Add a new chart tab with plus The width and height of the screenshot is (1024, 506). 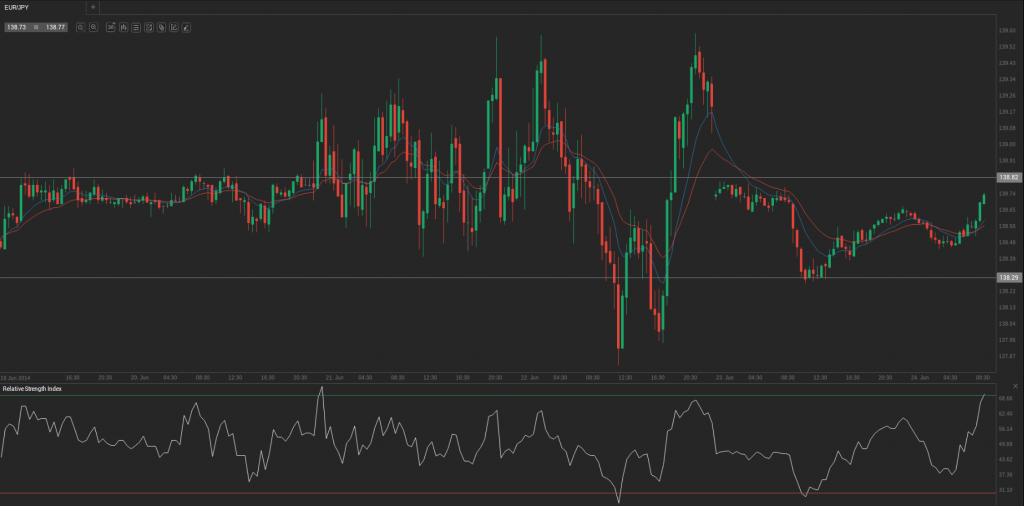93,7
